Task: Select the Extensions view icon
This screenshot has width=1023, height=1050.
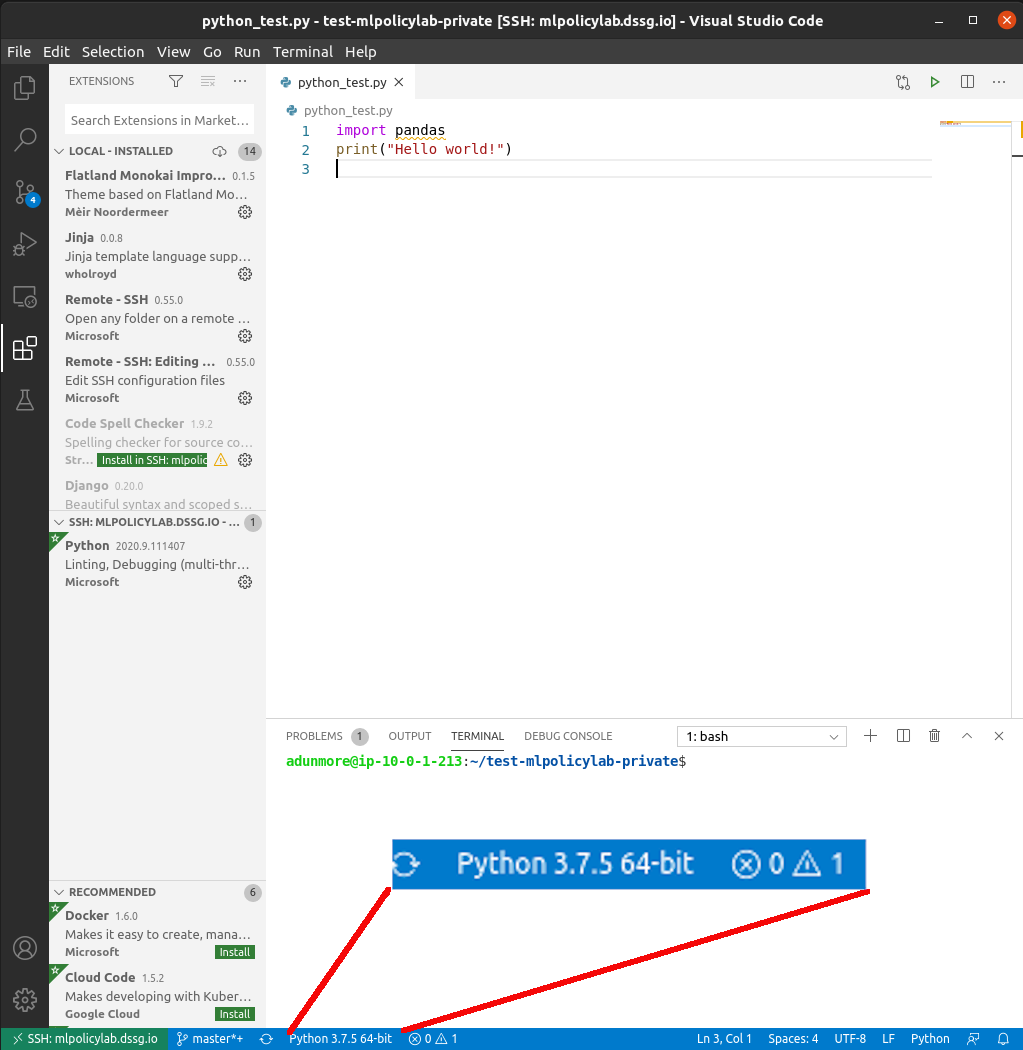Action: pos(25,348)
